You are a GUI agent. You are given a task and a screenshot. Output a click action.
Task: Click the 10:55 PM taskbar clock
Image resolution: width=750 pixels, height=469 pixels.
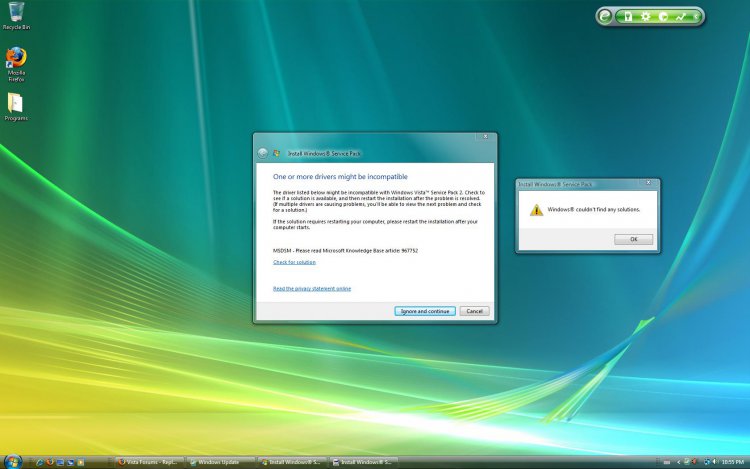(733, 462)
